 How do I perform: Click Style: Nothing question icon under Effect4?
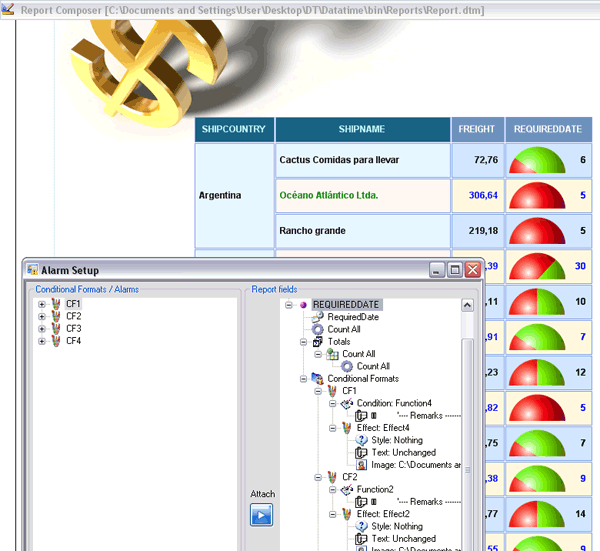pyautogui.click(x=361, y=440)
